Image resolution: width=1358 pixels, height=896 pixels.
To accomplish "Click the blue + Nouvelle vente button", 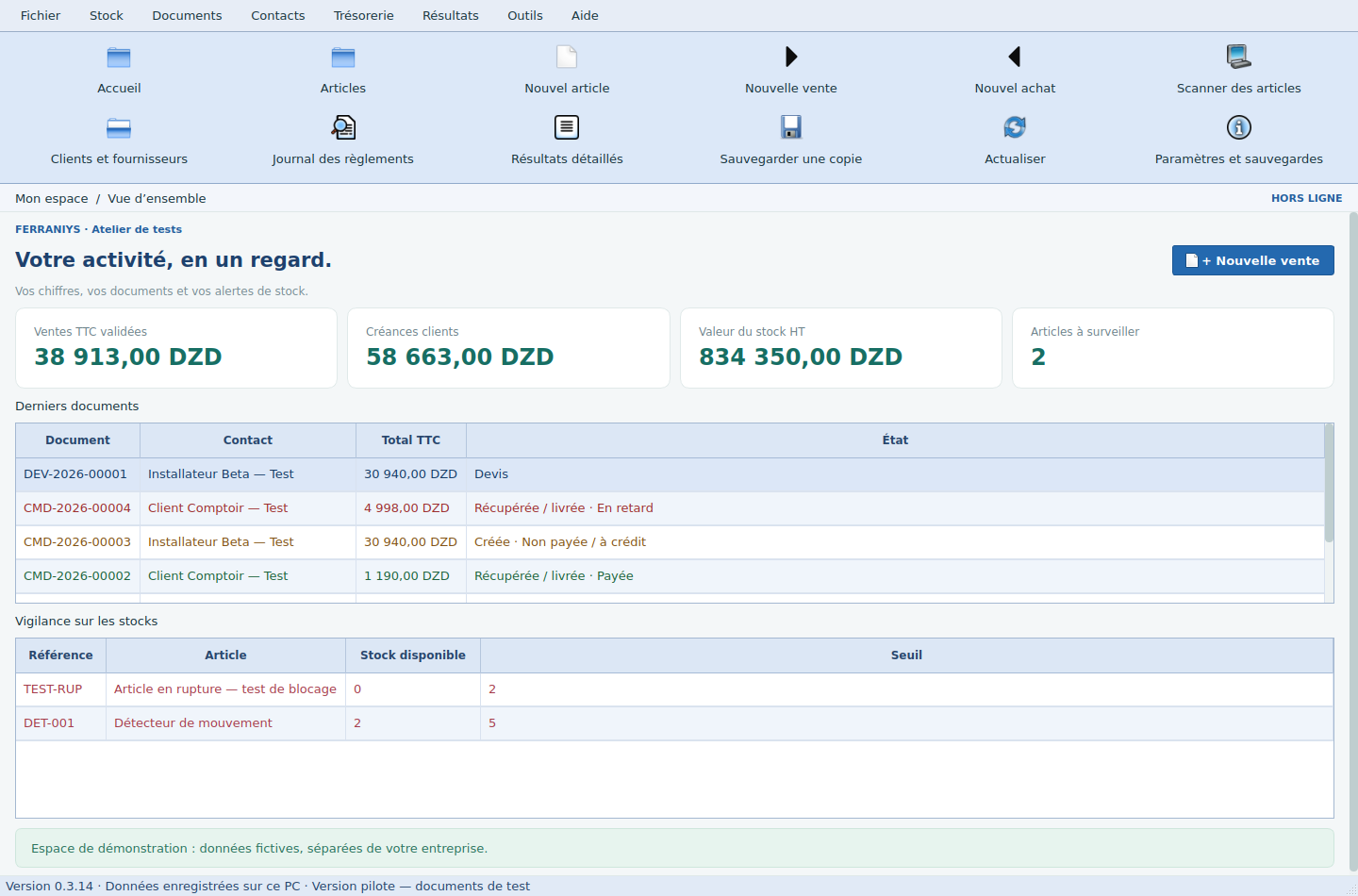I will point(1252,260).
